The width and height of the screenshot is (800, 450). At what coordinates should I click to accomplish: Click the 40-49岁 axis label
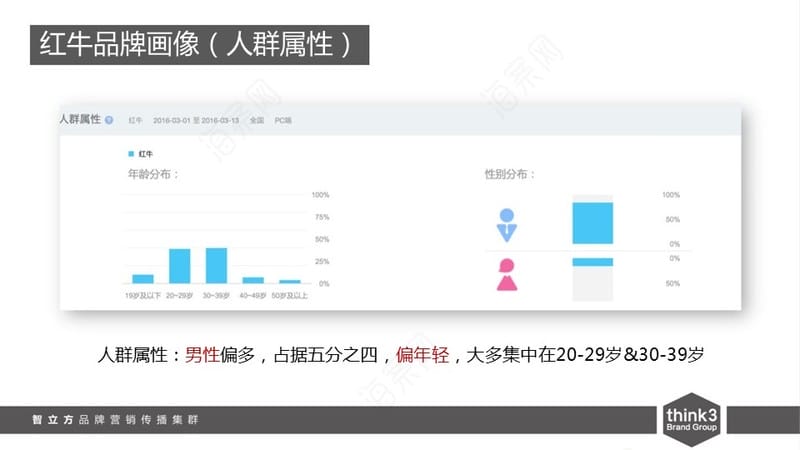[x=253, y=295]
